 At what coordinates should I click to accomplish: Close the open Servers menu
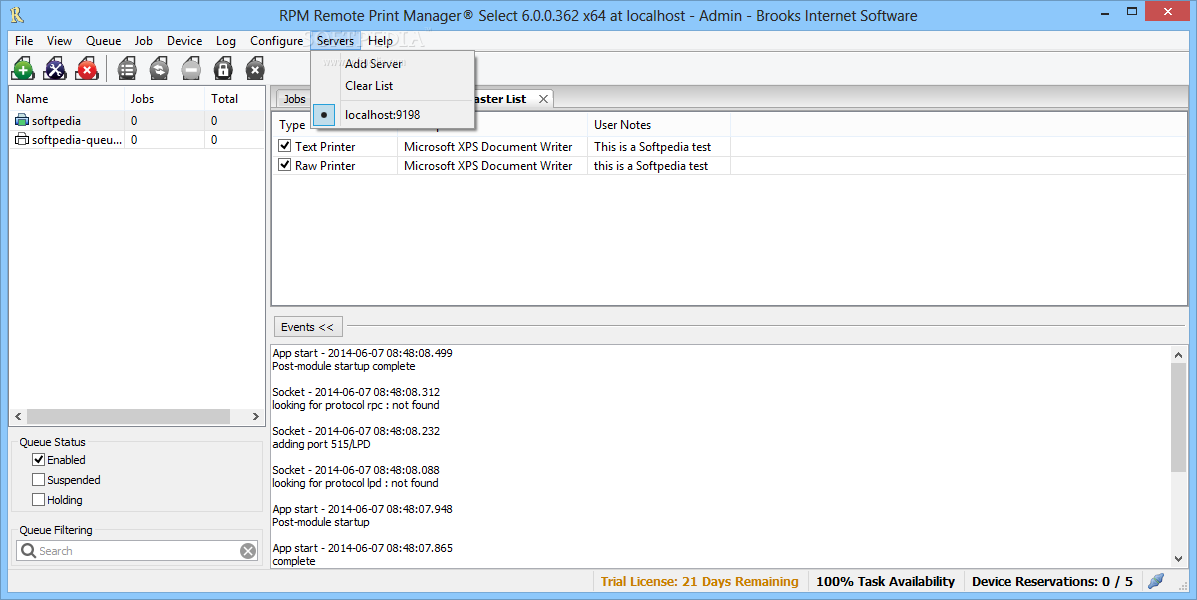click(x=336, y=40)
